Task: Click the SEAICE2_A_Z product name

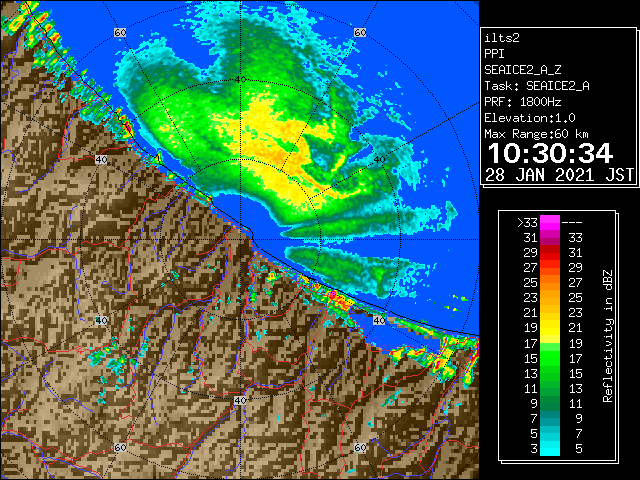Action: [x=522, y=70]
